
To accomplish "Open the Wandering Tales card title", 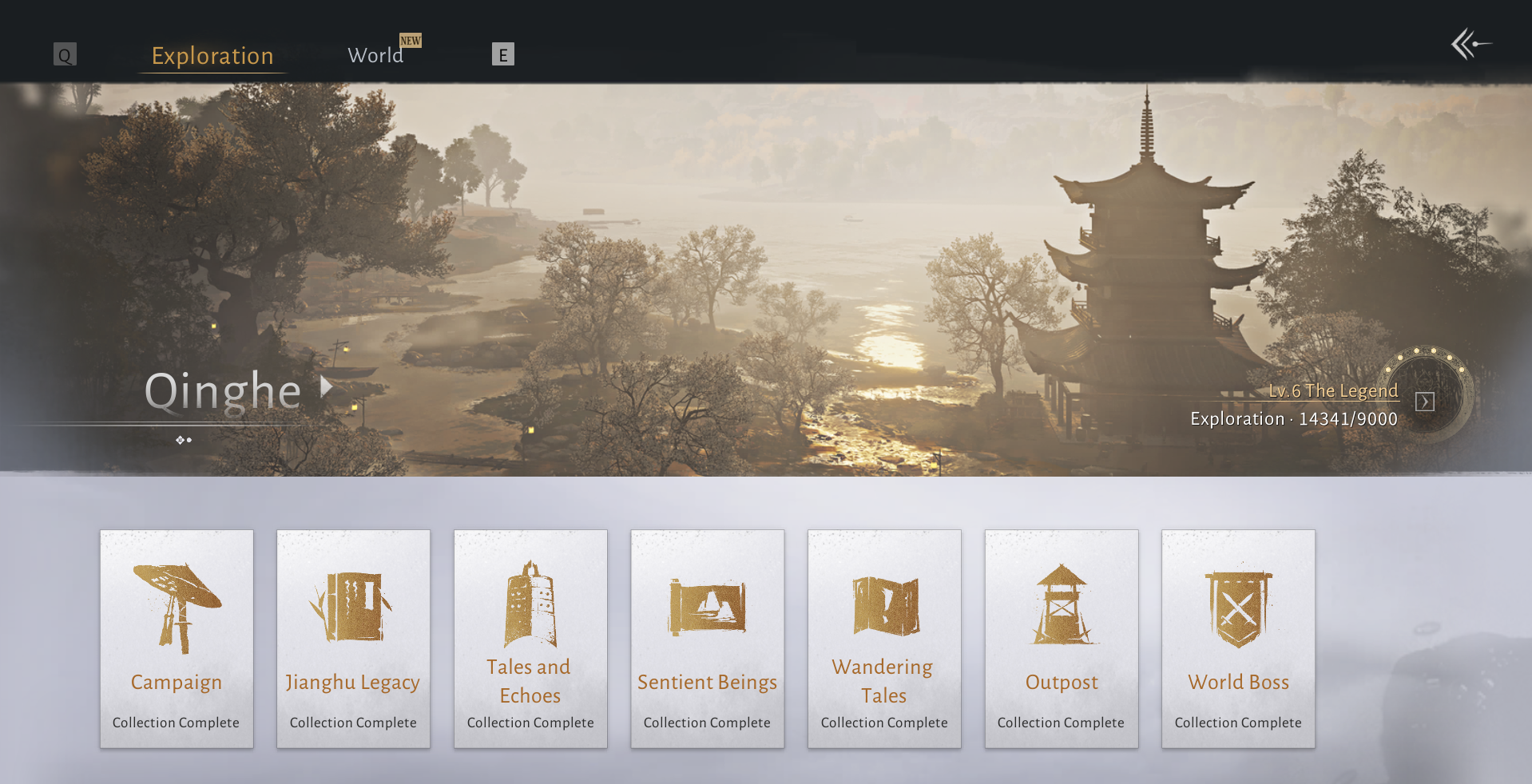I will pyautogui.click(x=883, y=681).
